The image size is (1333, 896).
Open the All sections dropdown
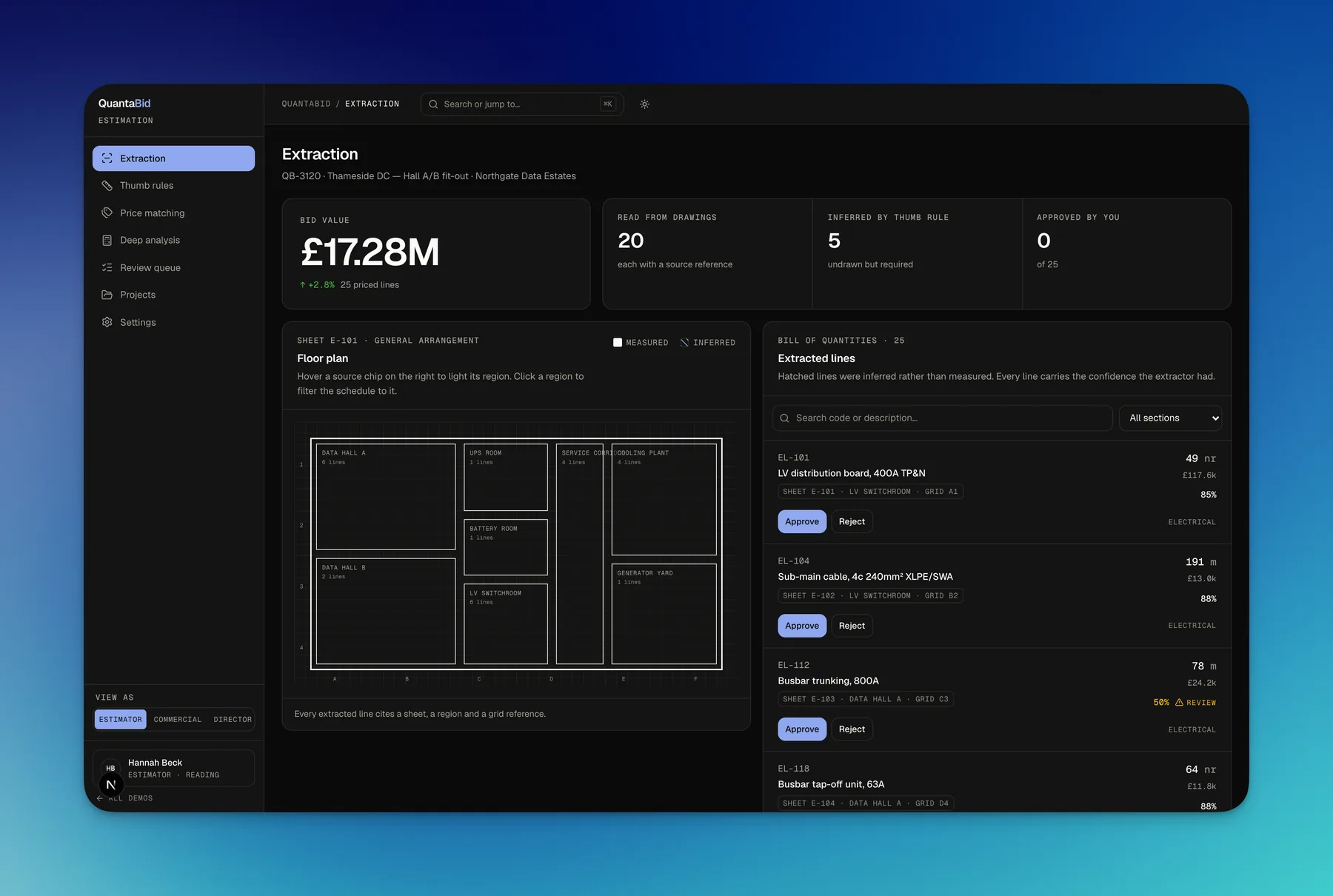[x=1170, y=418]
